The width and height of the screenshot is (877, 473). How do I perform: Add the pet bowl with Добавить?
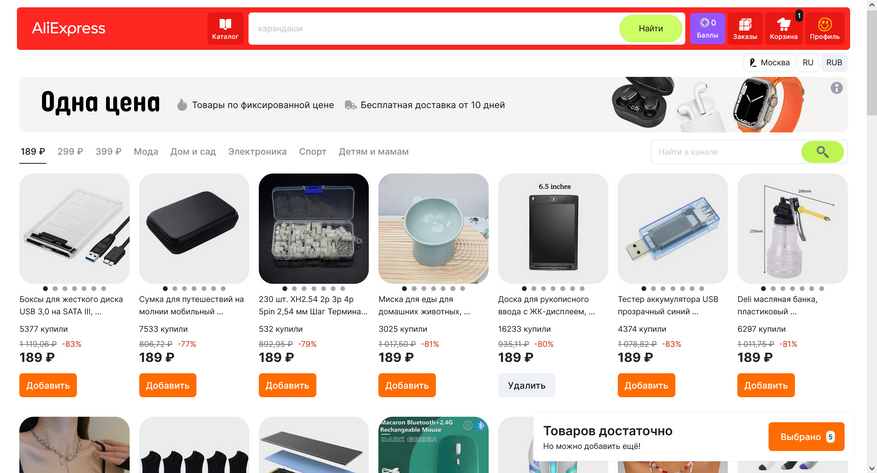click(x=407, y=385)
